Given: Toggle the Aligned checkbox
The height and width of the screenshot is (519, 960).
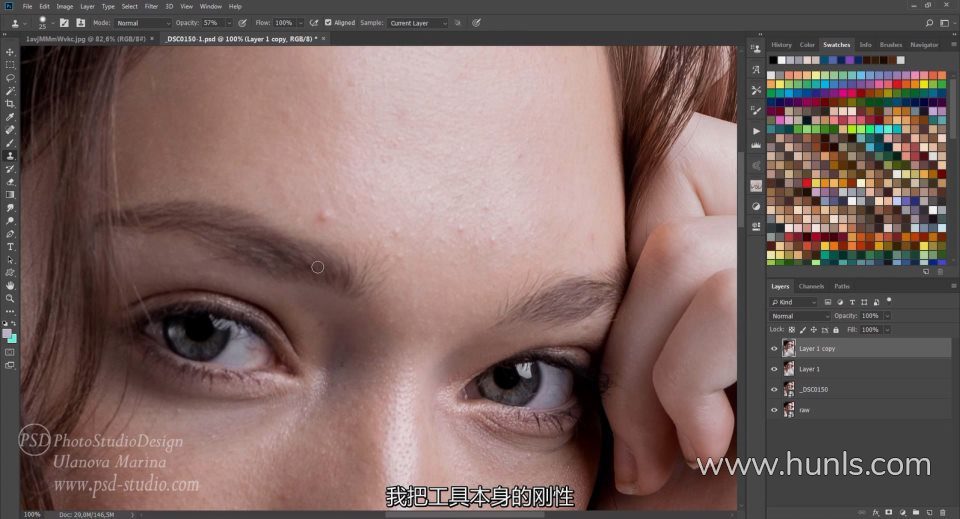Looking at the screenshot, I should click(x=328, y=23).
